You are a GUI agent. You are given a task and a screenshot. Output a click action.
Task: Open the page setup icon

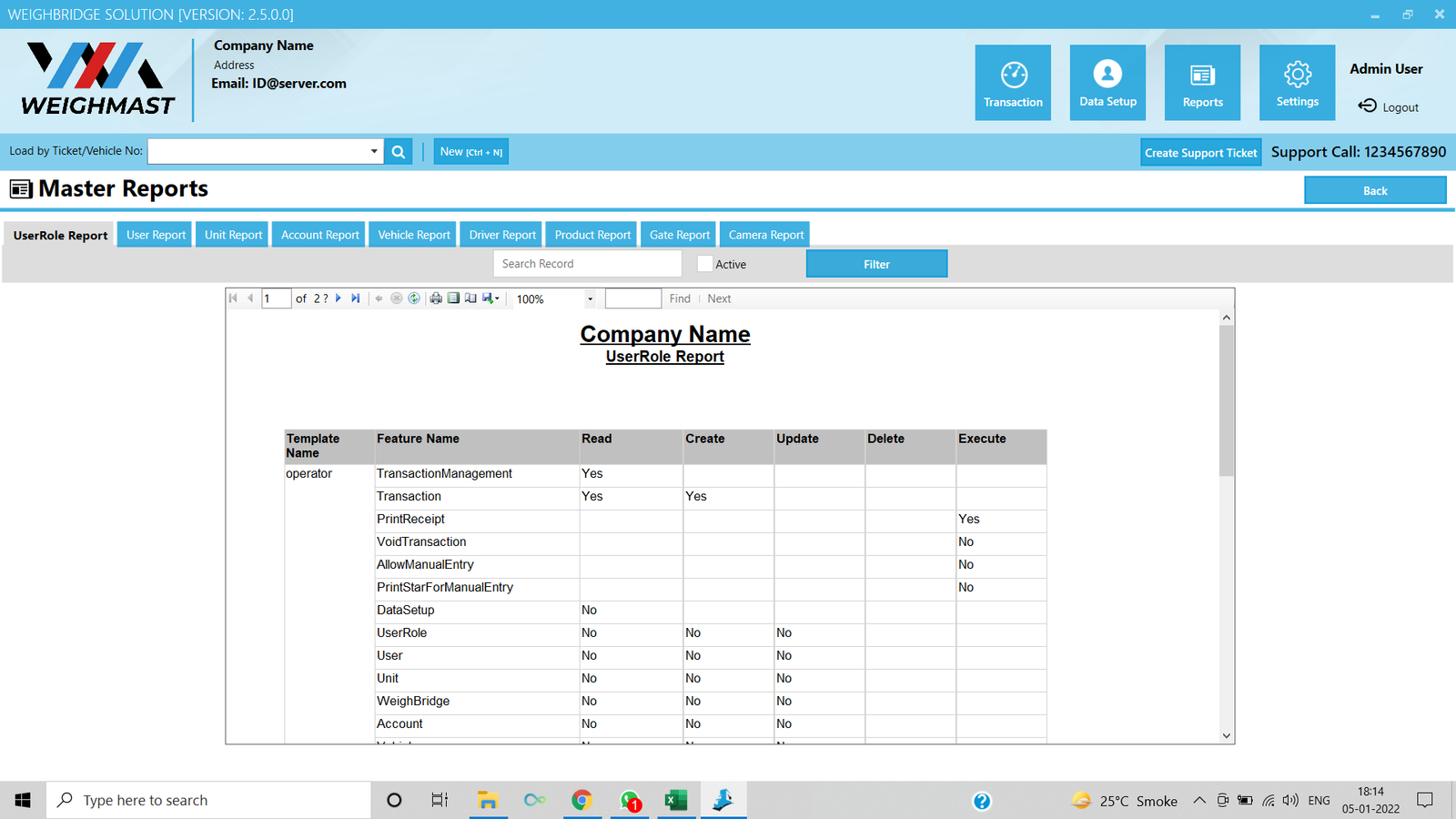coord(470,298)
